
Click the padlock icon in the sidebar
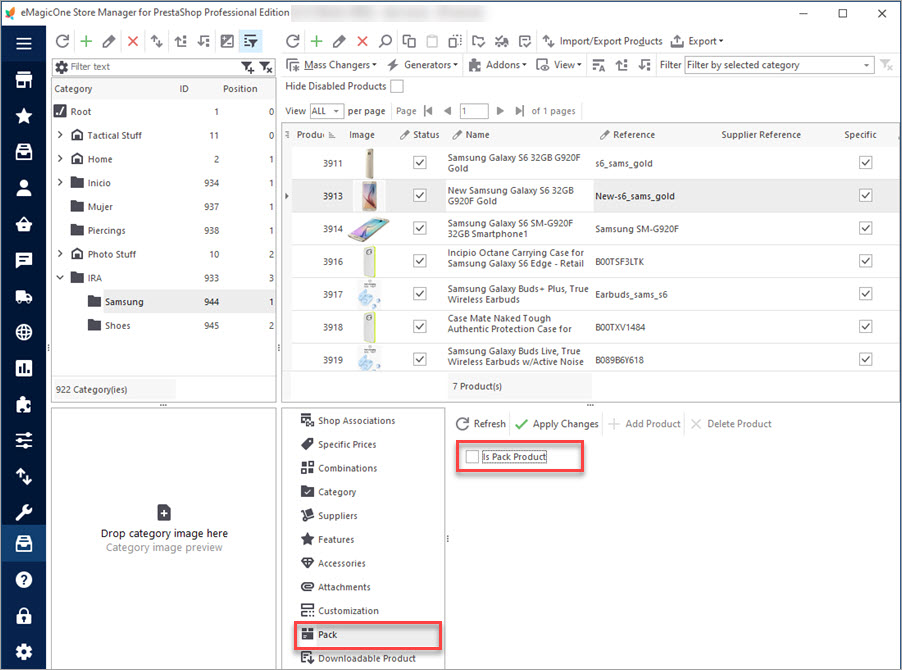tap(24, 615)
